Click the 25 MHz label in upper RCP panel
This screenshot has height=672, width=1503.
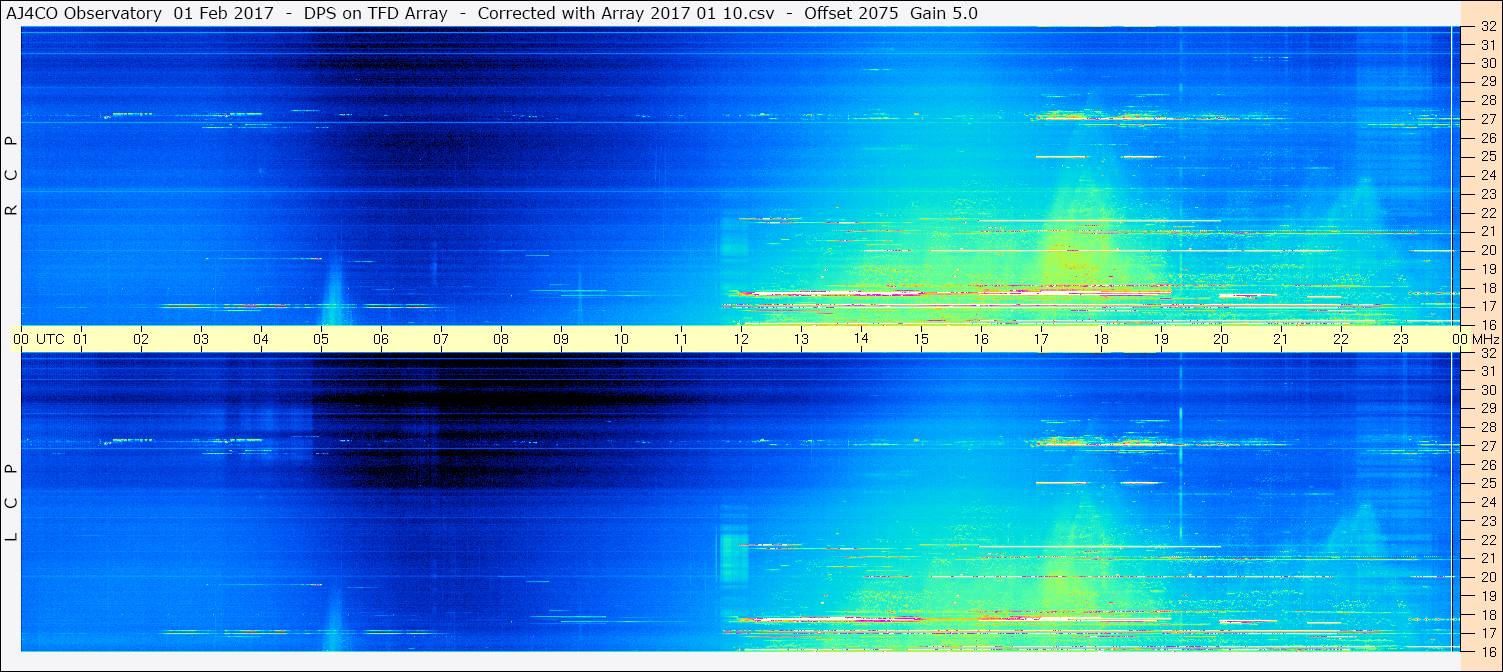(x=1488, y=157)
